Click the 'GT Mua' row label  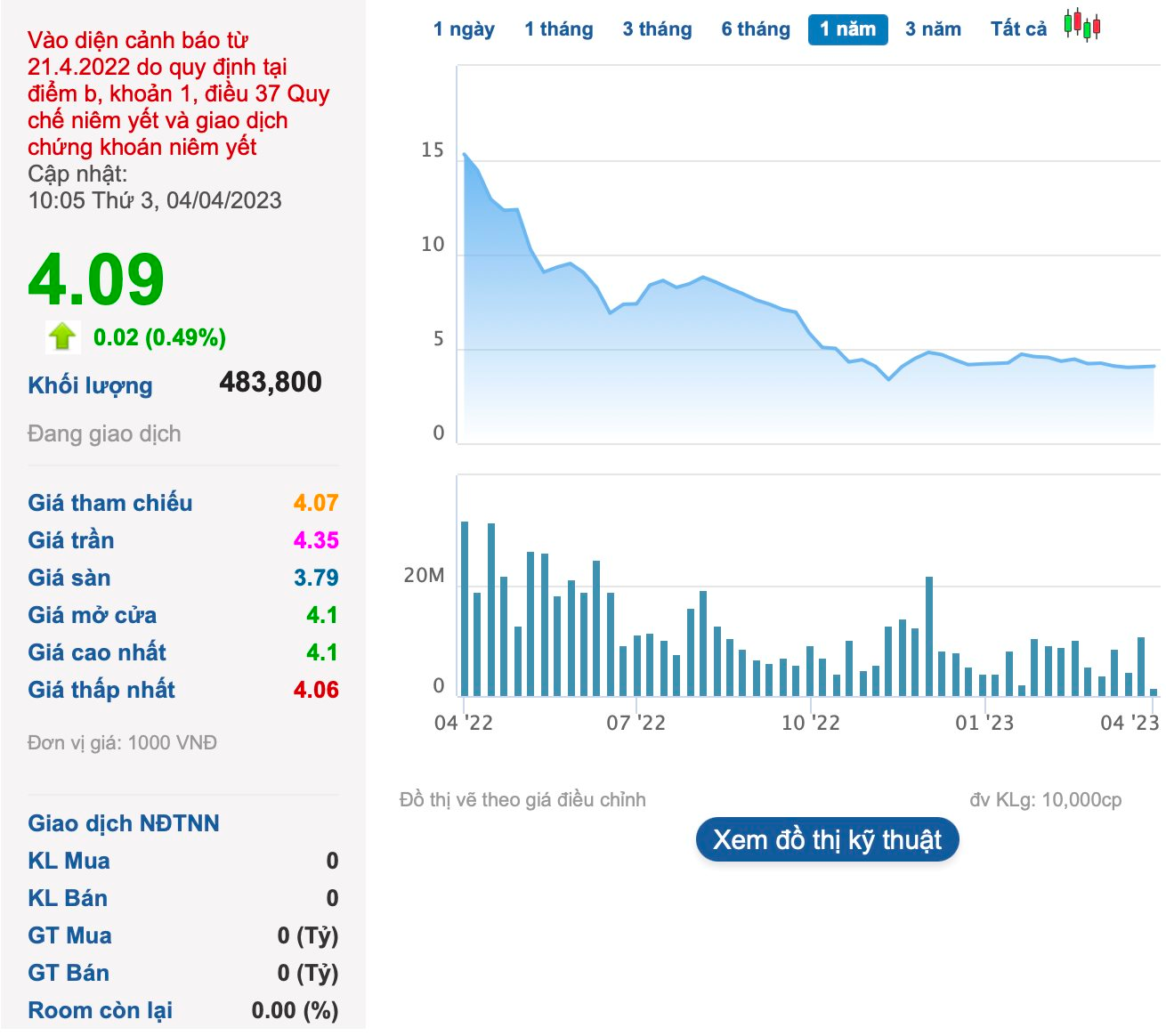tap(70, 935)
